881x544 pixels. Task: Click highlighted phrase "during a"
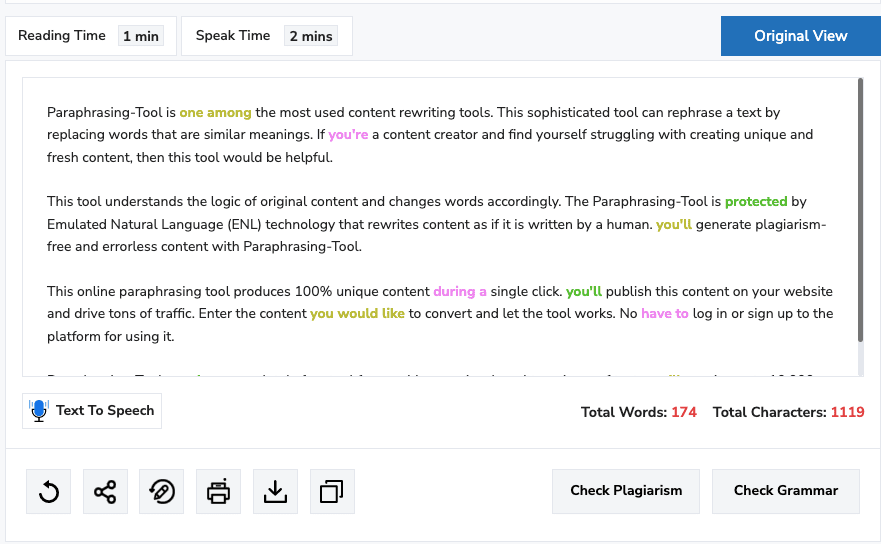click(460, 292)
